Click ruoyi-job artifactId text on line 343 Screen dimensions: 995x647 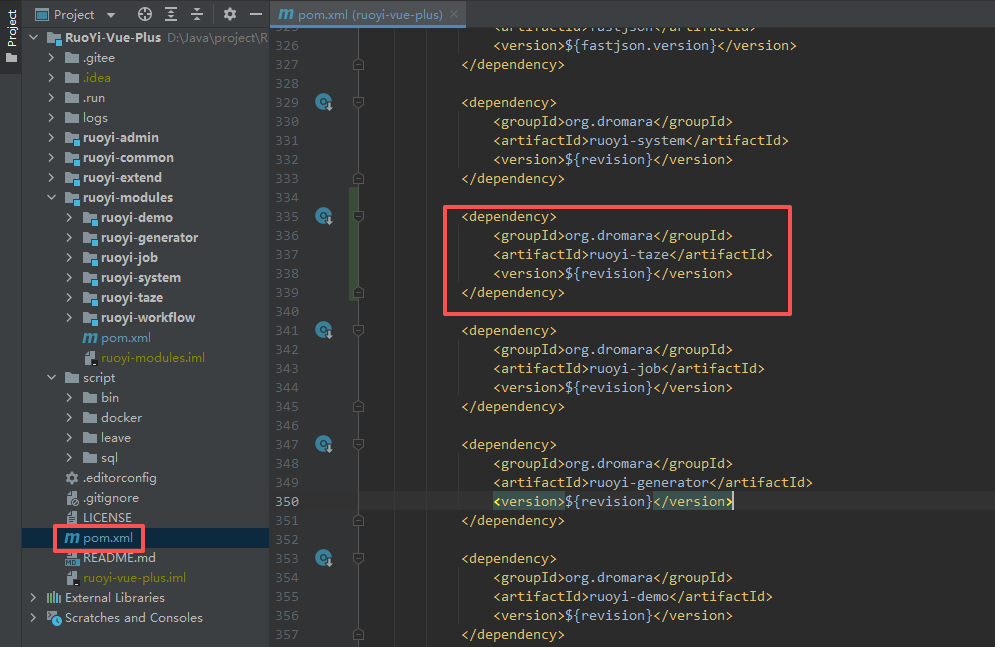coord(625,369)
